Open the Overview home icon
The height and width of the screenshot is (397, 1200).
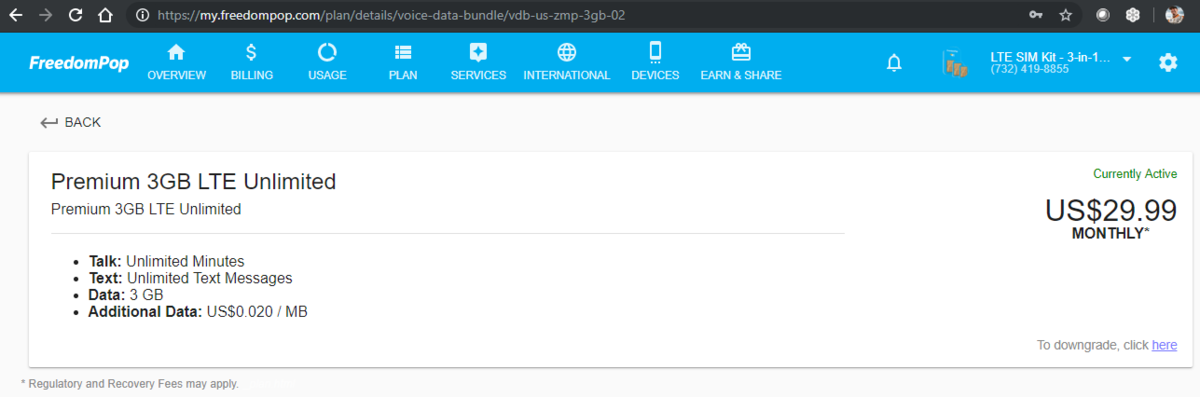click(176, 52)
